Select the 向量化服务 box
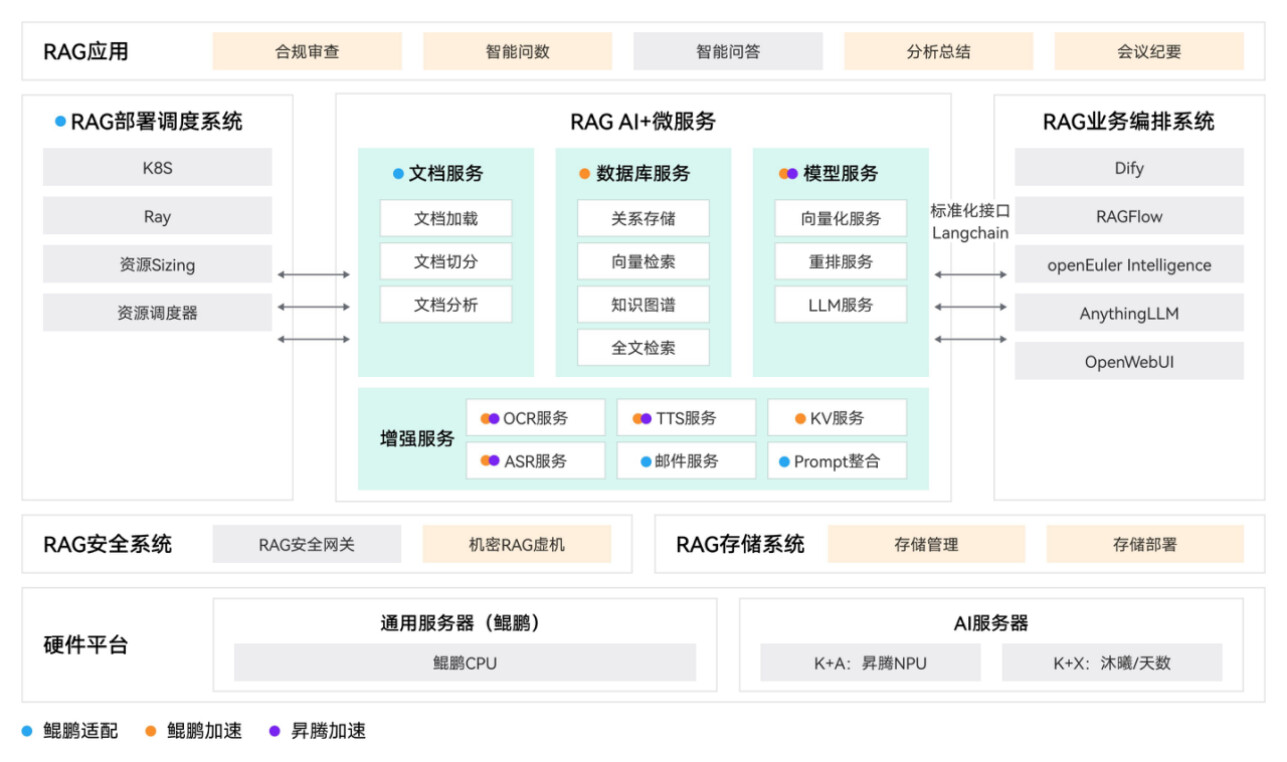 pyautogui.click(x=841, y=218)
